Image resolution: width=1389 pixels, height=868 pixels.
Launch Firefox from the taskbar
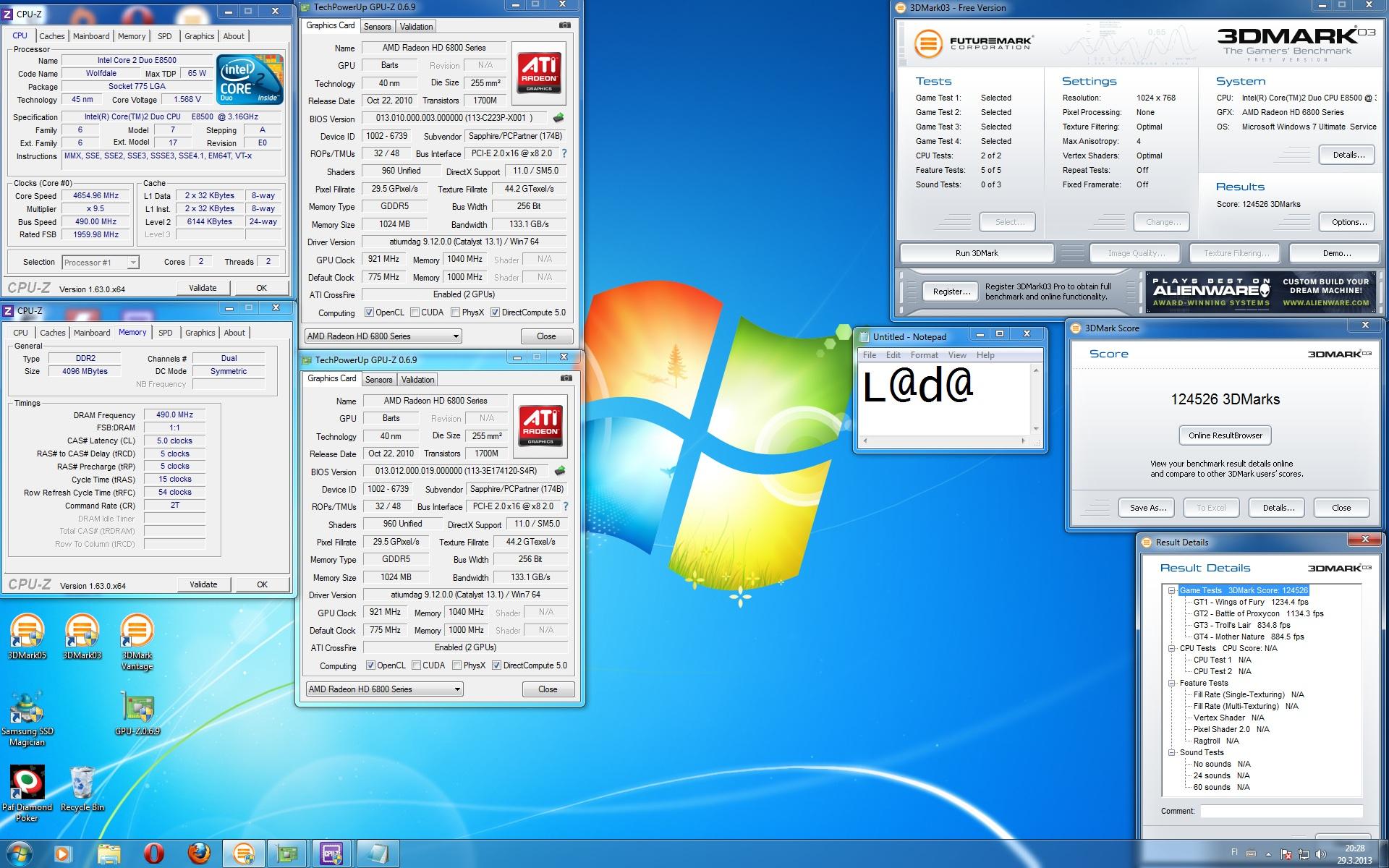tap(199, 854)
